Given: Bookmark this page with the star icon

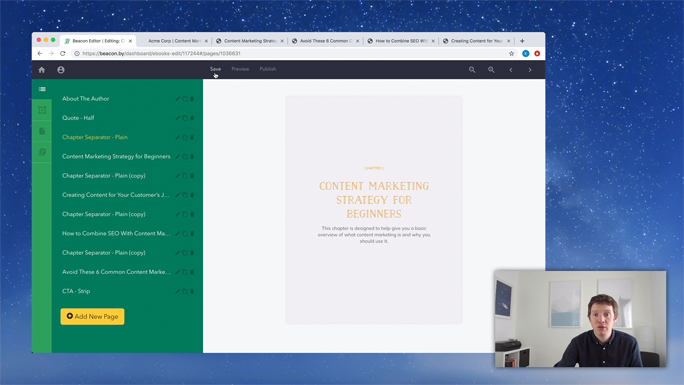Looking at the screenshot, I should (x=511, y=54).
